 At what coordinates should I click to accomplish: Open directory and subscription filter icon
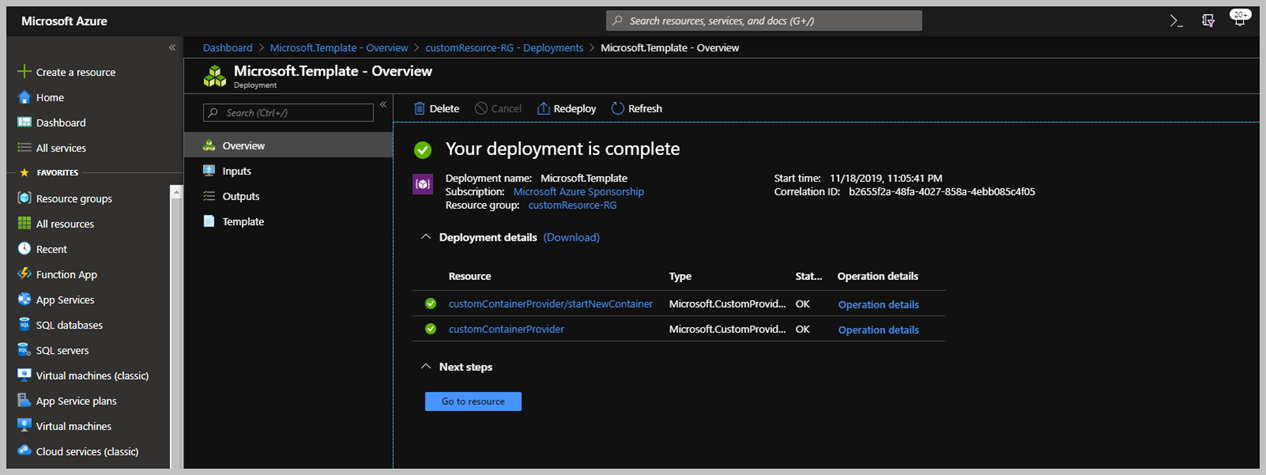coord(1208,20)
